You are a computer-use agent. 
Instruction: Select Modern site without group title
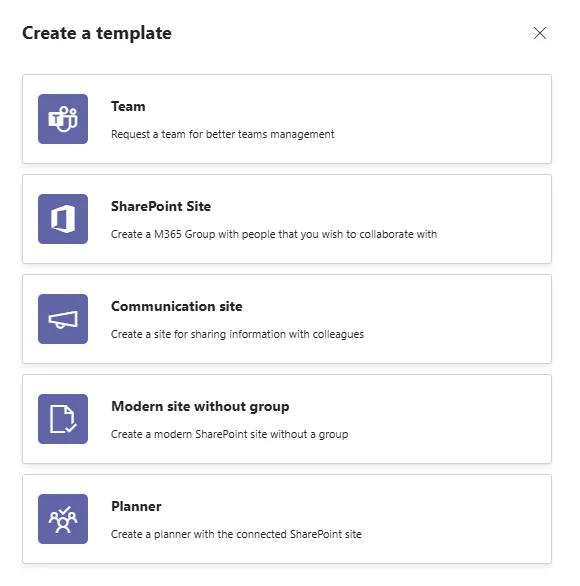(200, 407)
